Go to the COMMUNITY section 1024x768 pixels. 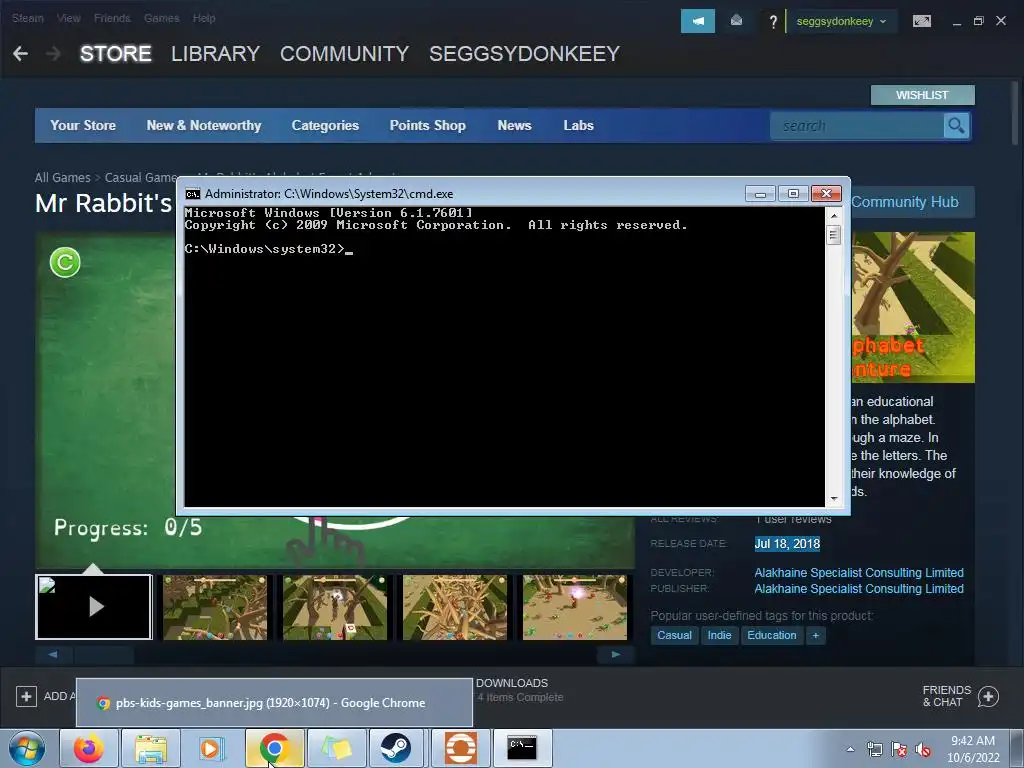[345, 54]
